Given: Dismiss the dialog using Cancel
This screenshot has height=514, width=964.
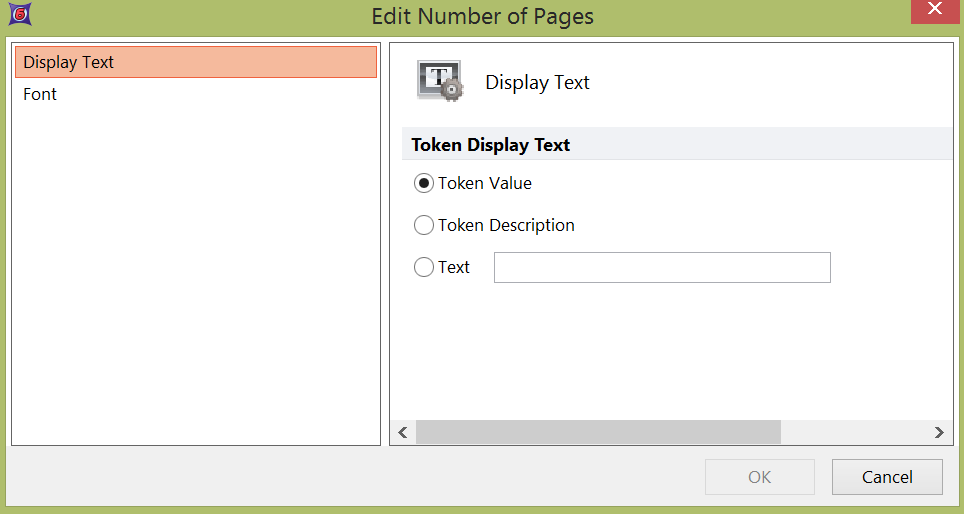Looking at the screenshot, I should 886,477.
